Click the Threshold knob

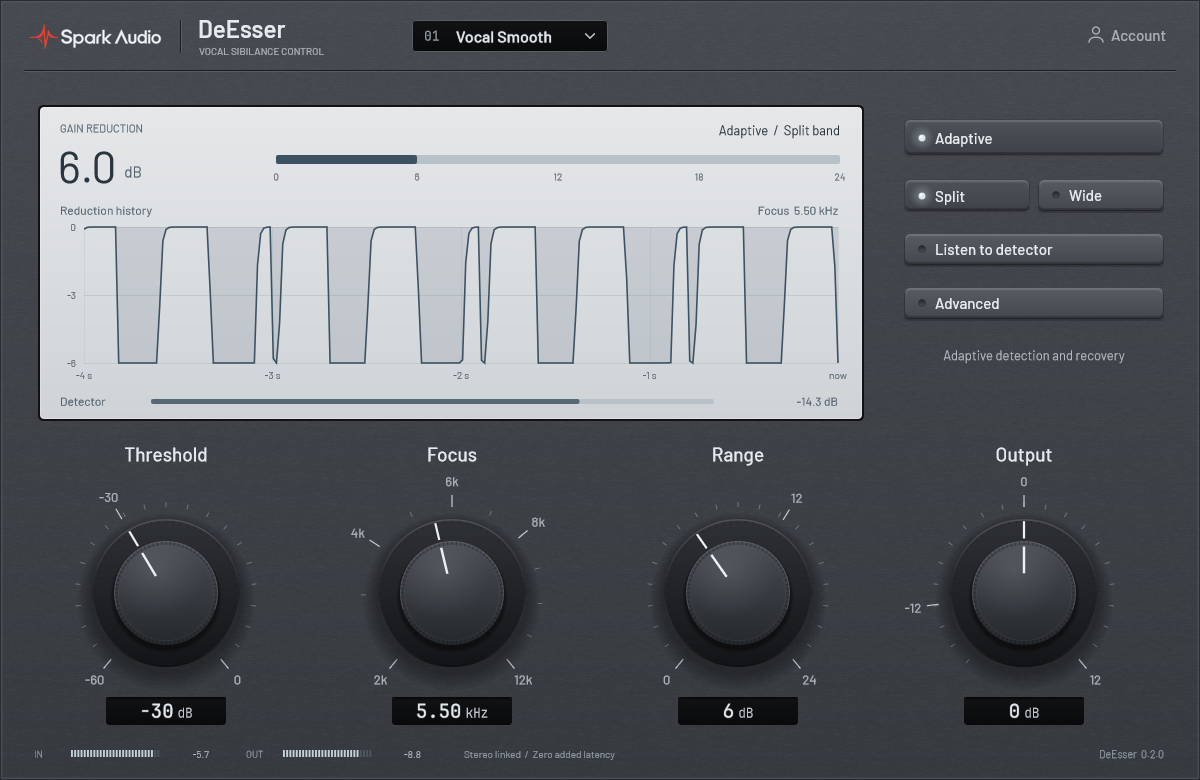(166, 592)
